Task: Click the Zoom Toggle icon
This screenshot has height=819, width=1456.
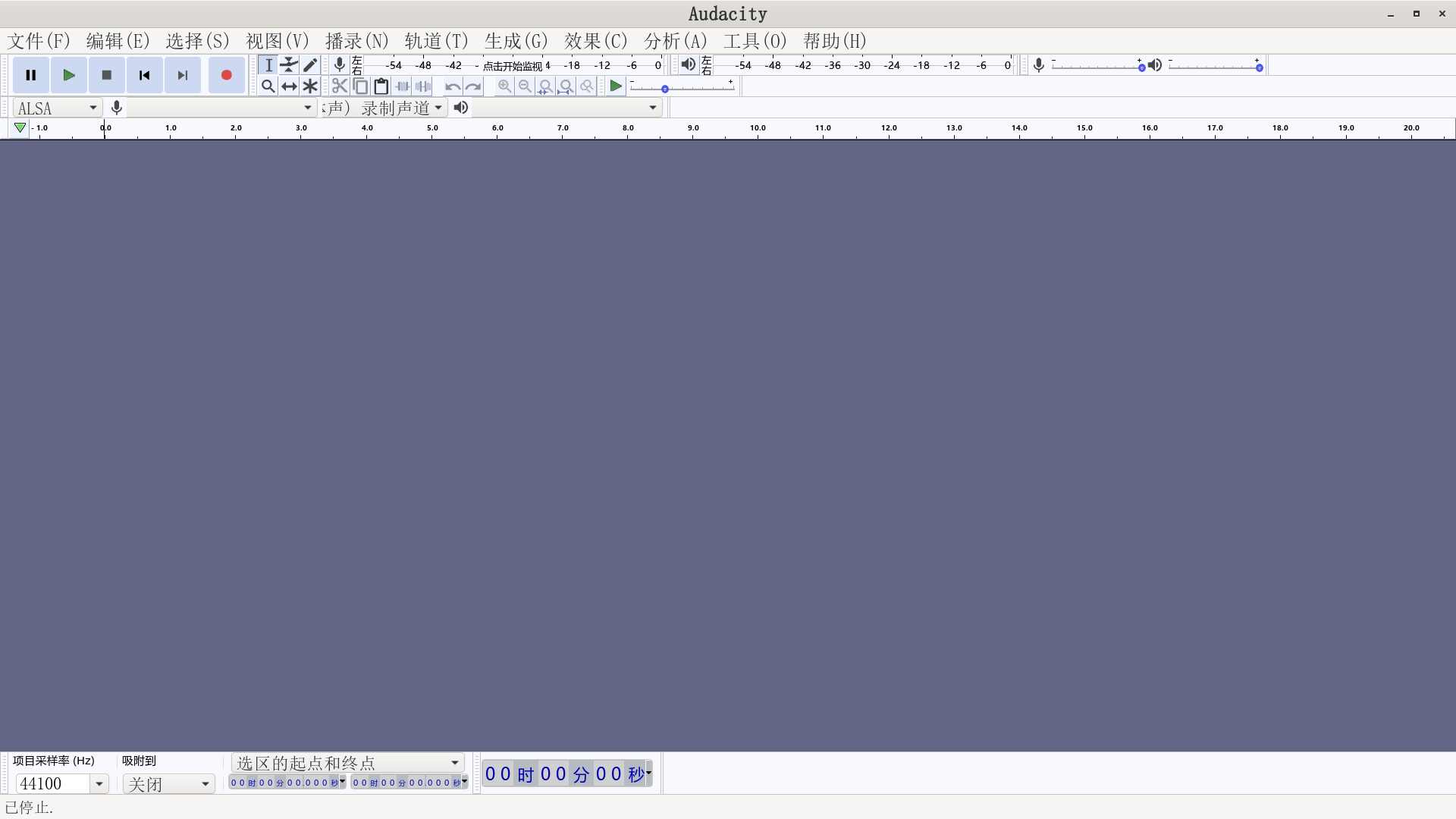Action: tap(586, 86)
